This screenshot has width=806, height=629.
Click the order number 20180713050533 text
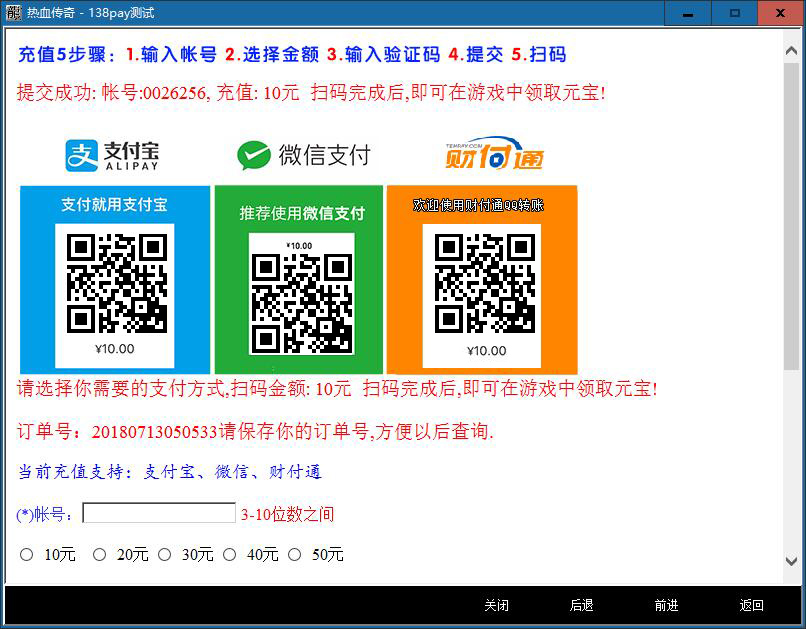click(154, 431)
